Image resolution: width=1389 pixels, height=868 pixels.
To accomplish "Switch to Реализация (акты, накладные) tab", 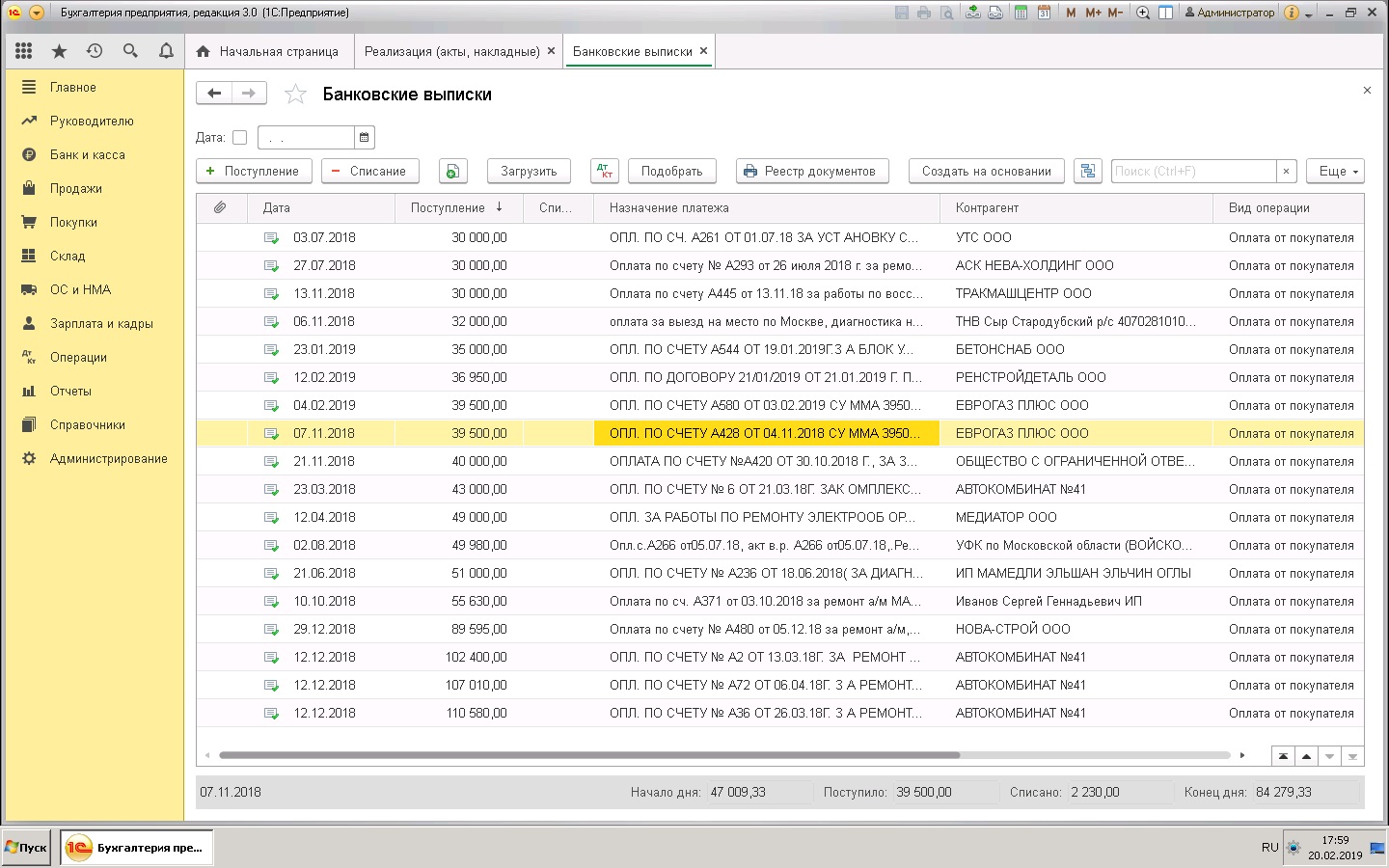I will click(x=451, y=51).
